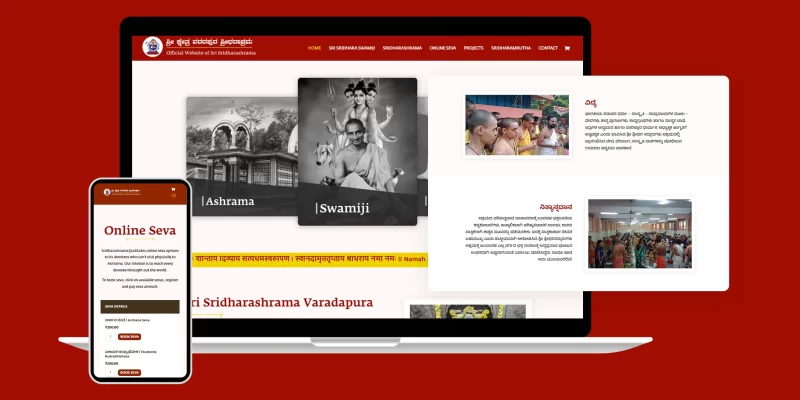Go to ONLINE SEVA in the navbar
This screenshot has height=400, width=800.
point(442,48)
